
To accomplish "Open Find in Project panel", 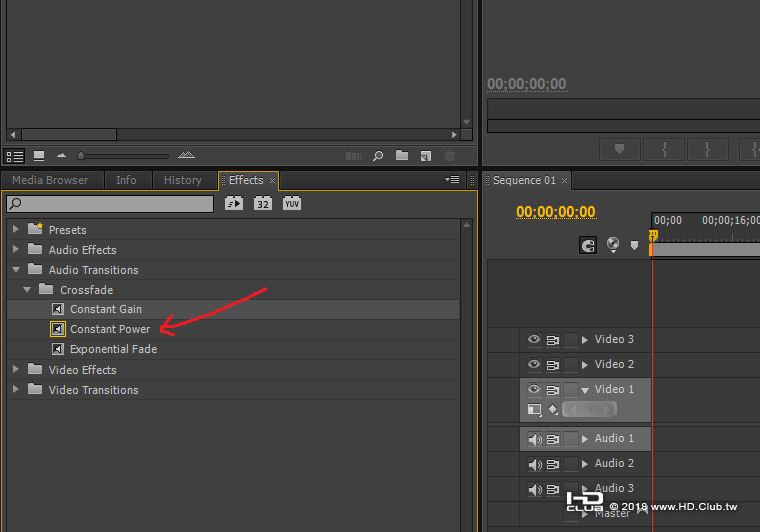I will click(378, 156).
